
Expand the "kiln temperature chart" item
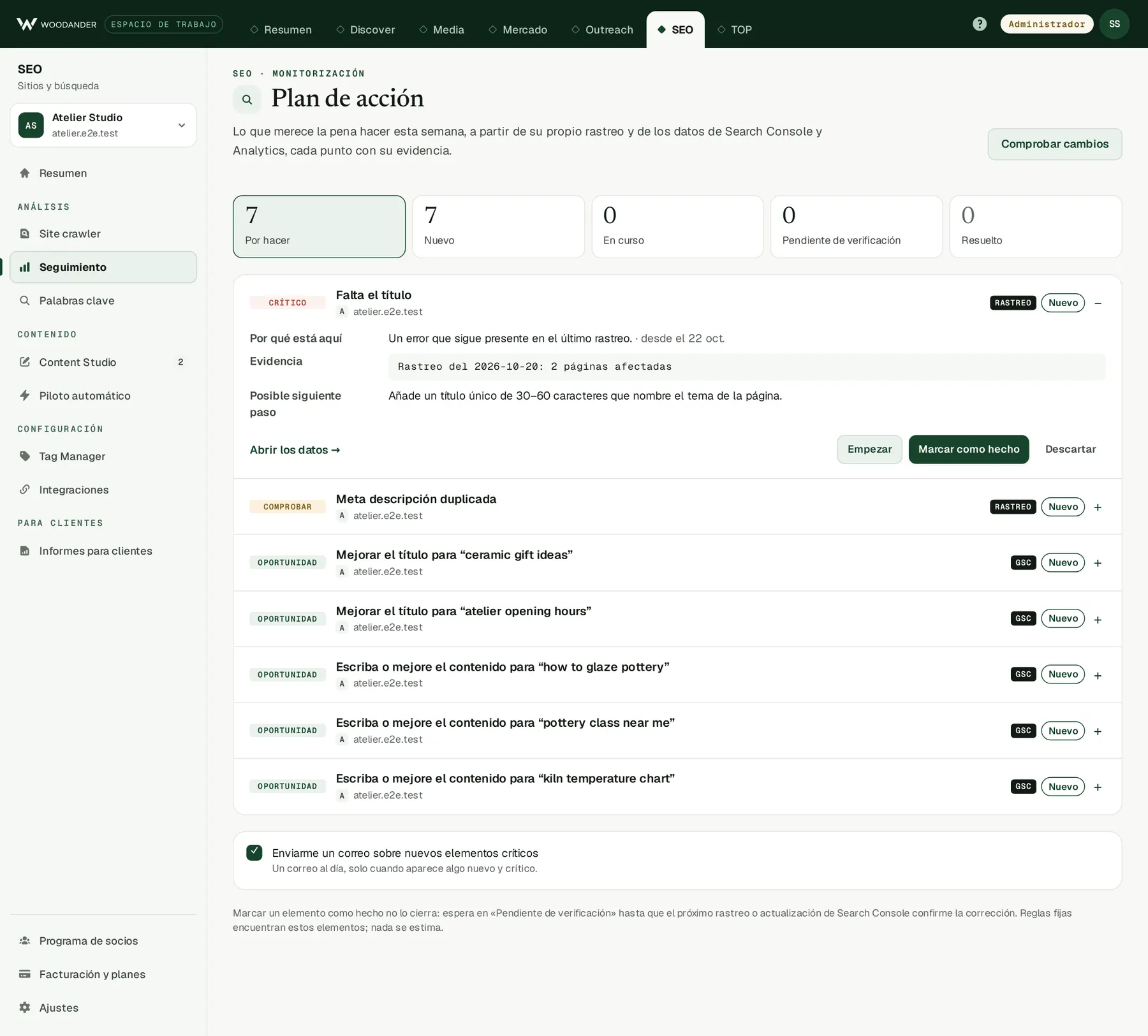pos(1098,787)
